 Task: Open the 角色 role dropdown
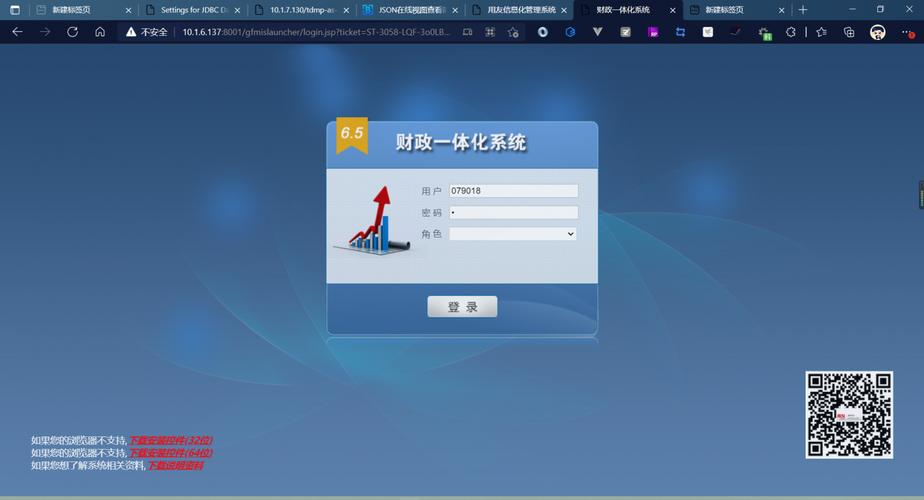point(513,234)
